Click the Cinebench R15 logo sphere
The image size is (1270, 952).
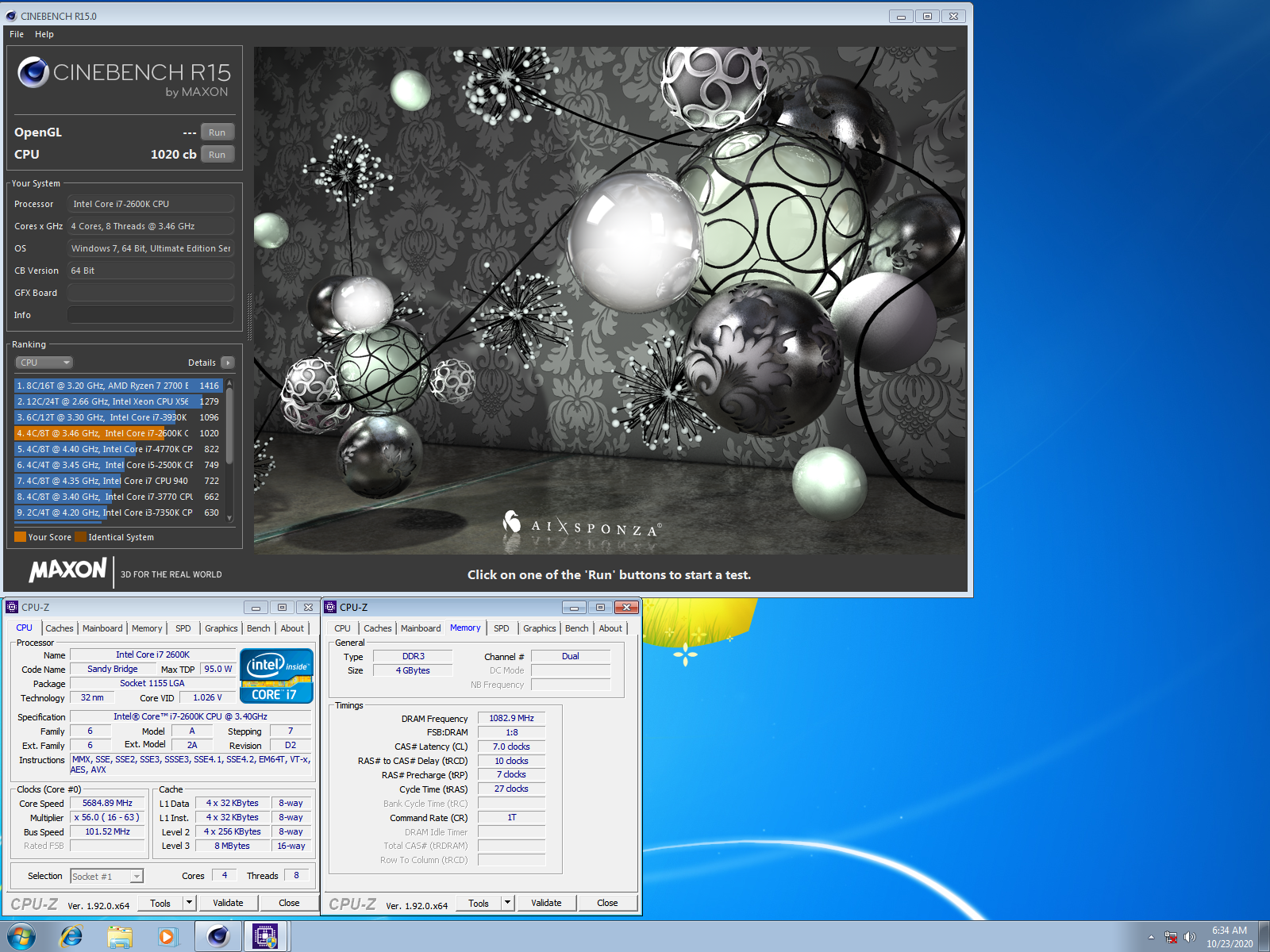click(33, 72)
